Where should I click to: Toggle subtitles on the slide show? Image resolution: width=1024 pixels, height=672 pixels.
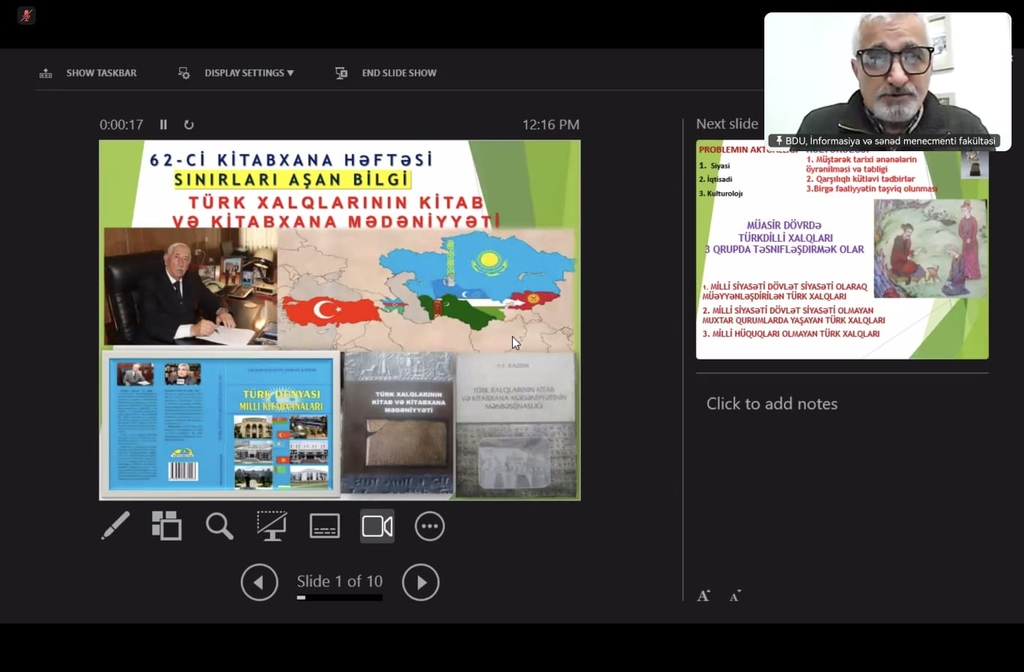tap(325, 526)
